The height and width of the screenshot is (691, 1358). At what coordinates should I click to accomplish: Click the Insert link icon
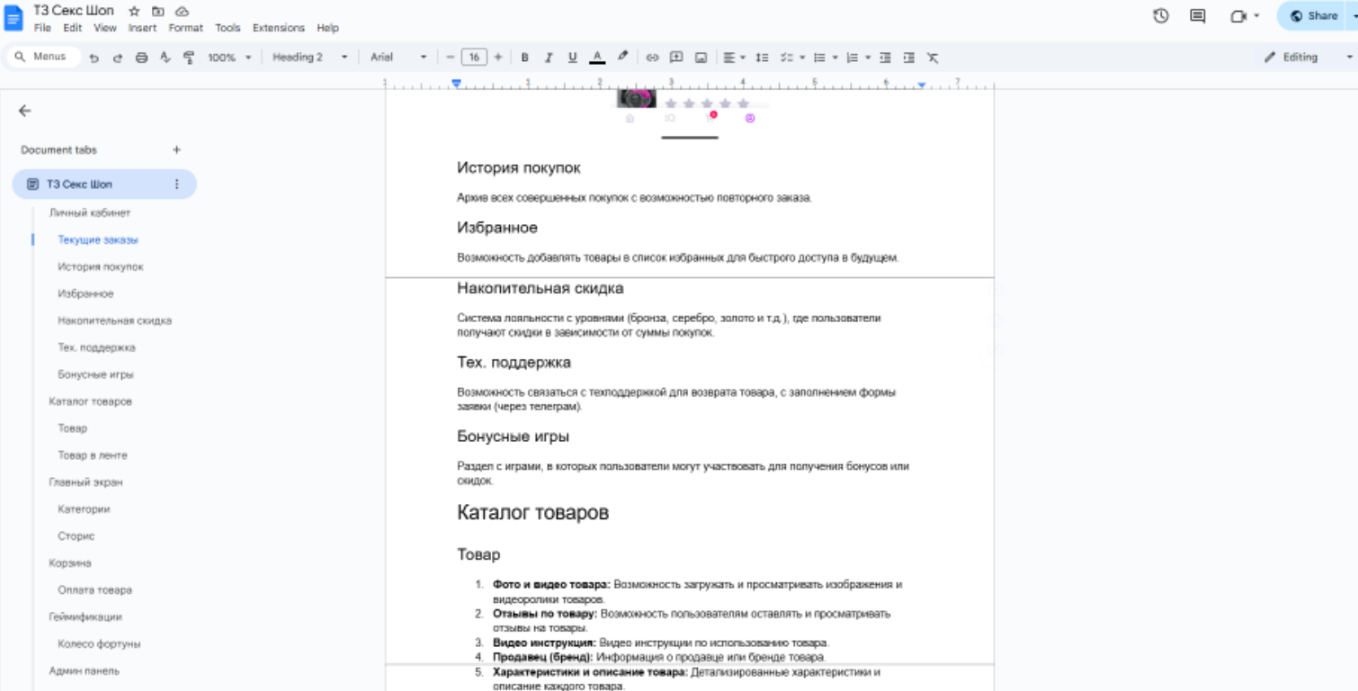point(652,58)
